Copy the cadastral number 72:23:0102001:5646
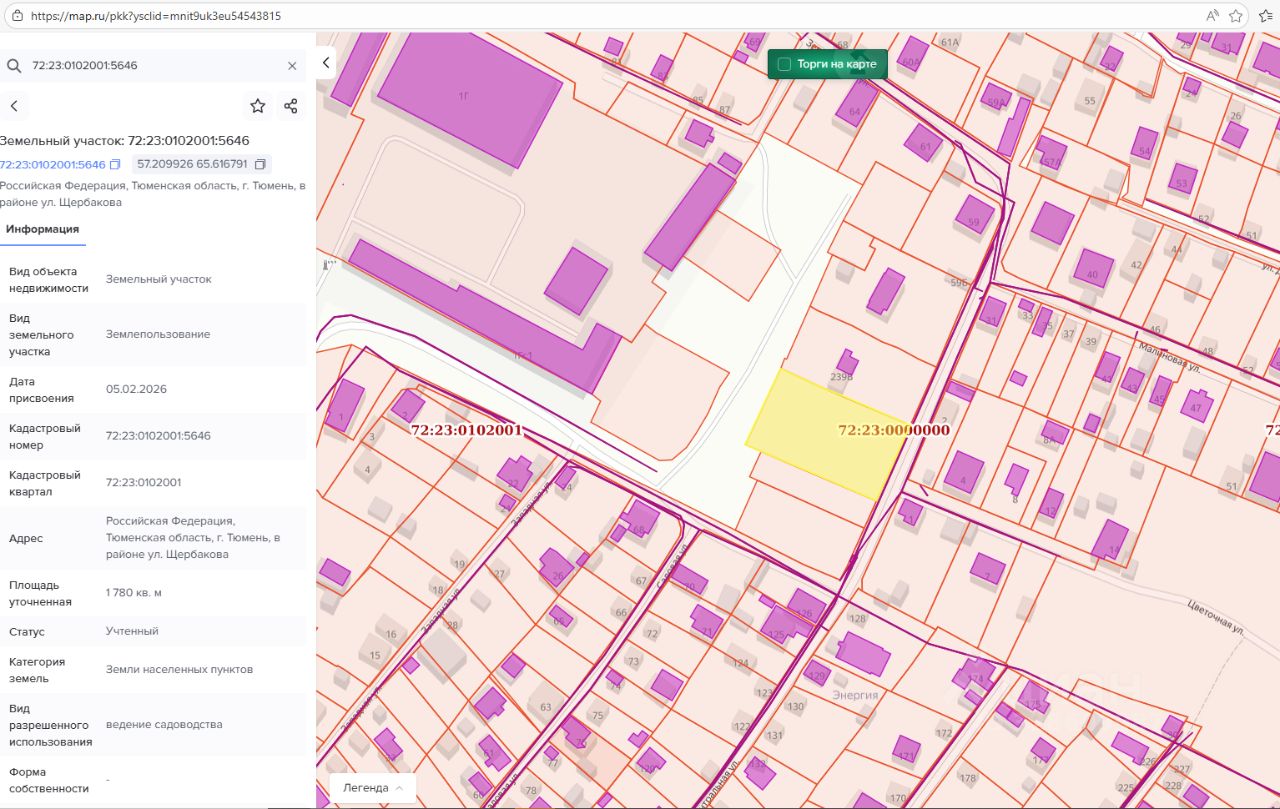The height and width of the screenshot is (809, 1280). (x=115, y=164)
